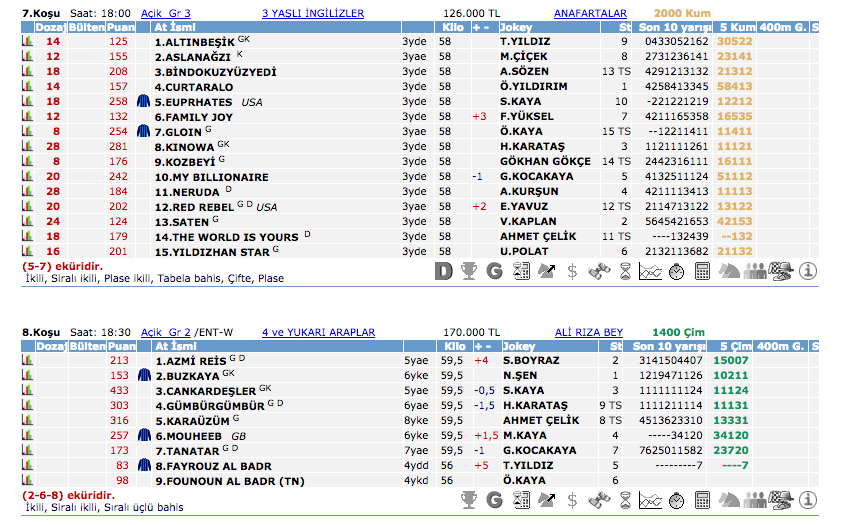Click the hourglass icon under race 8
This screenshot has width=842, height=525.
tap(624, 498)
